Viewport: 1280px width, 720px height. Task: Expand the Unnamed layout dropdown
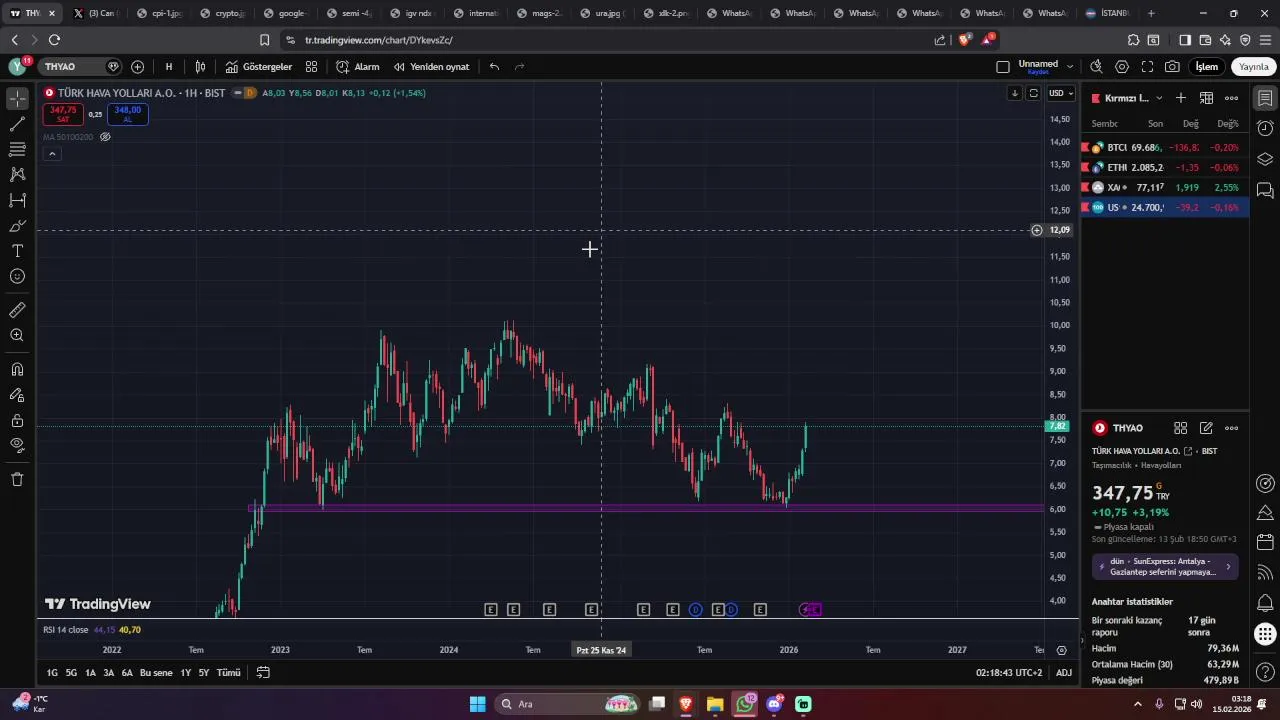coord(1070,67)
